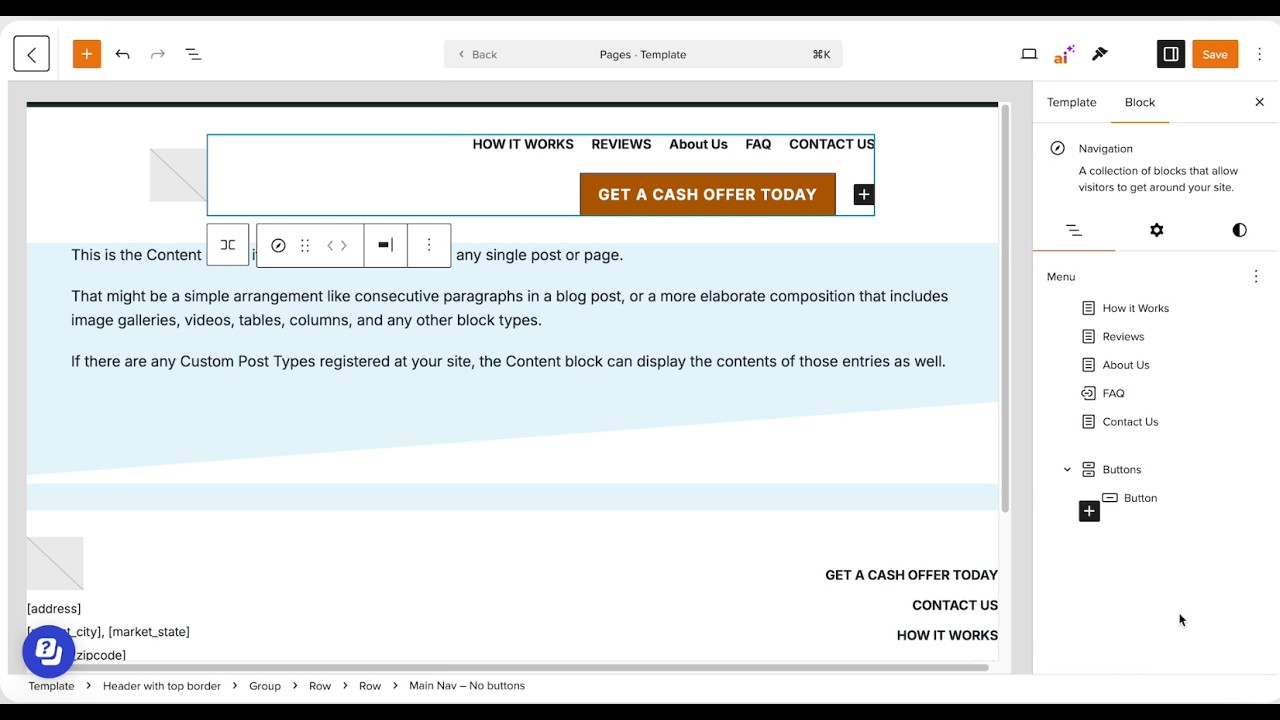Select Group in the breadcrumb

point(265,686)
